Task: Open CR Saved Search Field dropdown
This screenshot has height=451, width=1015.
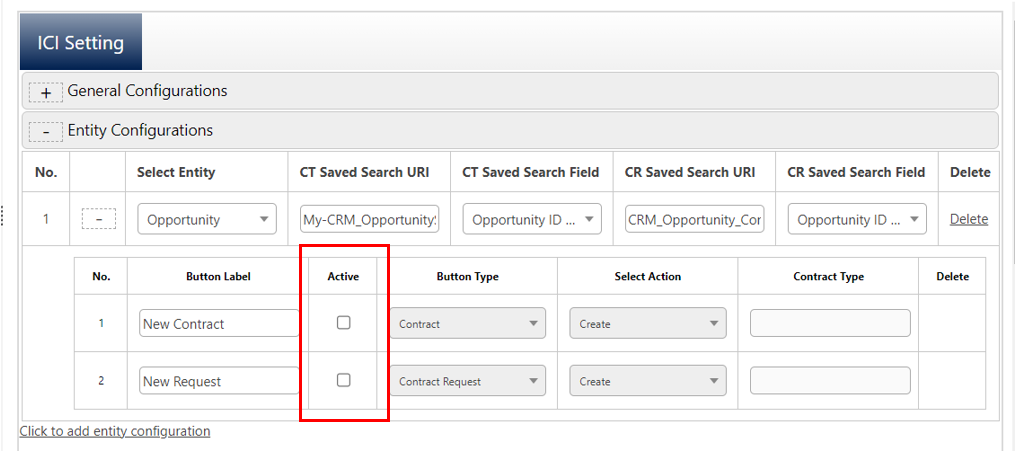Action: tap(857, 220)
